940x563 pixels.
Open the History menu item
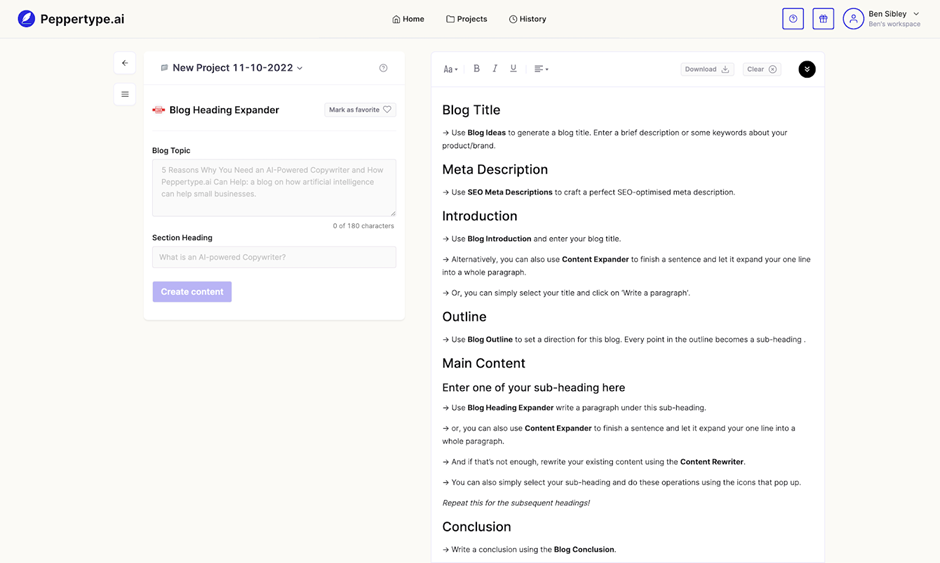point(527,19)
